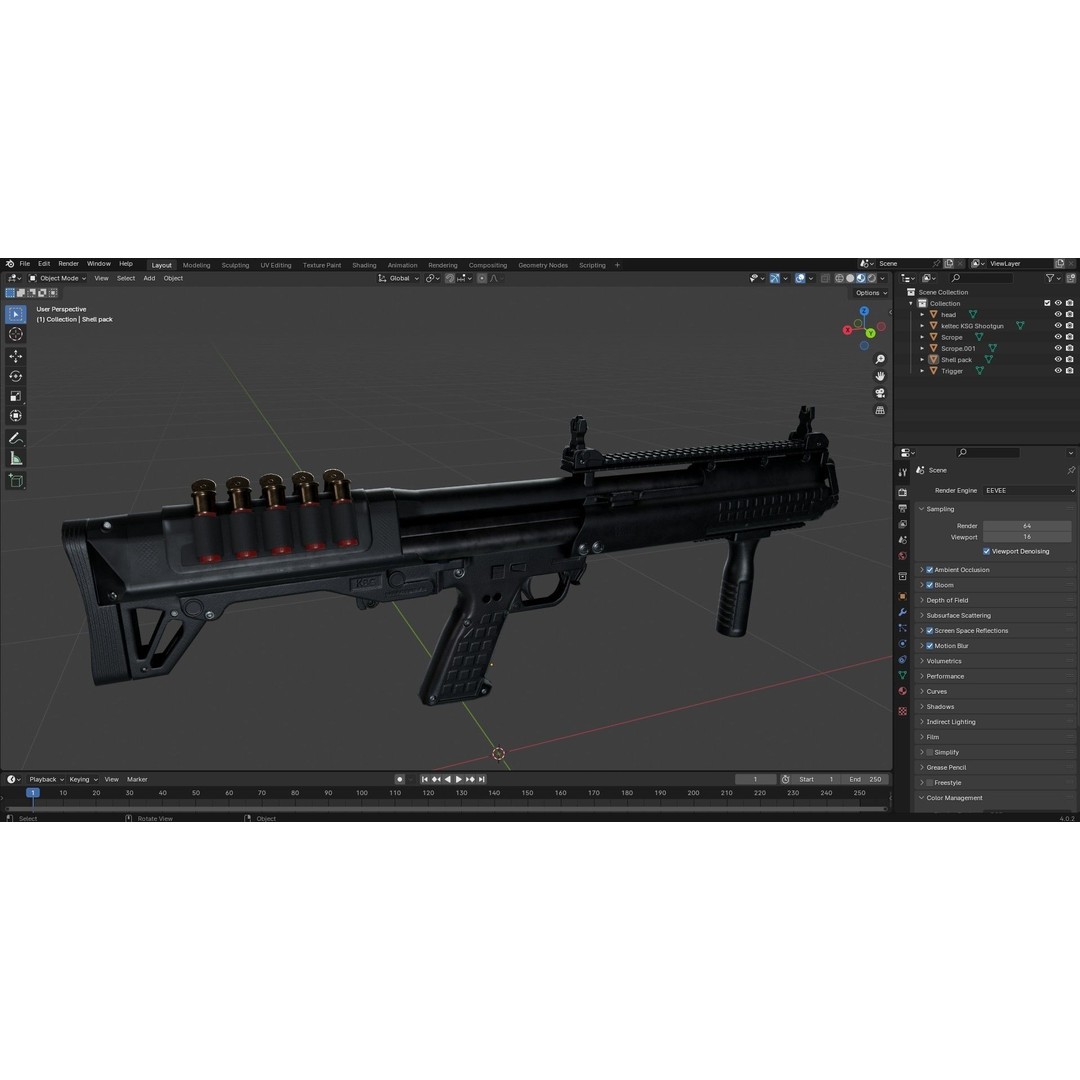Click the current frame number field
1080x1080 pixels.
pyautogui.click(x=756, y=779)
